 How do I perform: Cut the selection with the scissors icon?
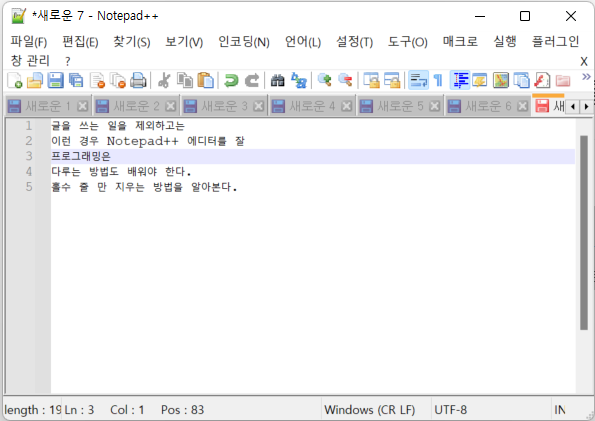click(x=164, y=80)
